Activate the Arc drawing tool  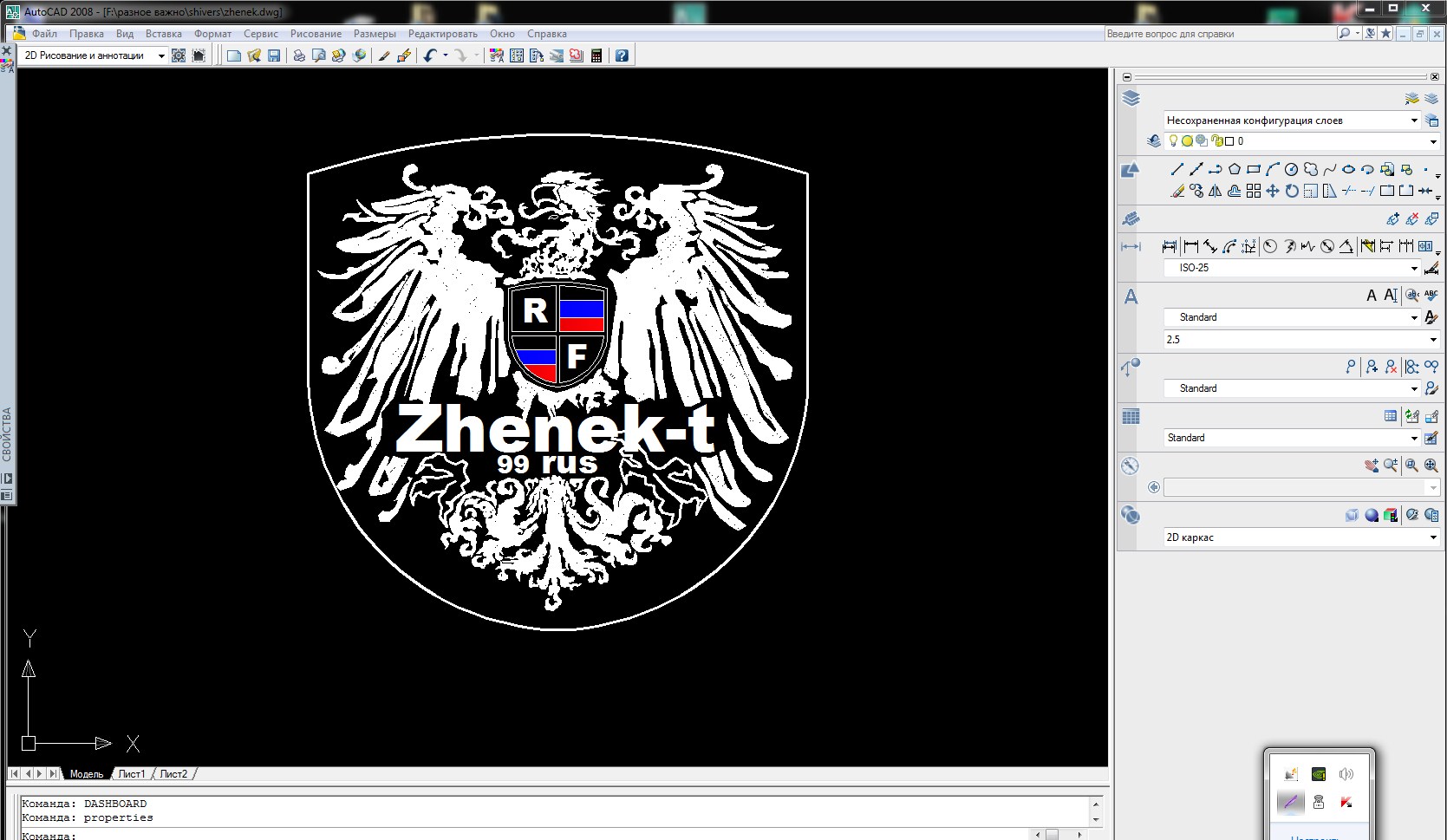click(1272, 170)
